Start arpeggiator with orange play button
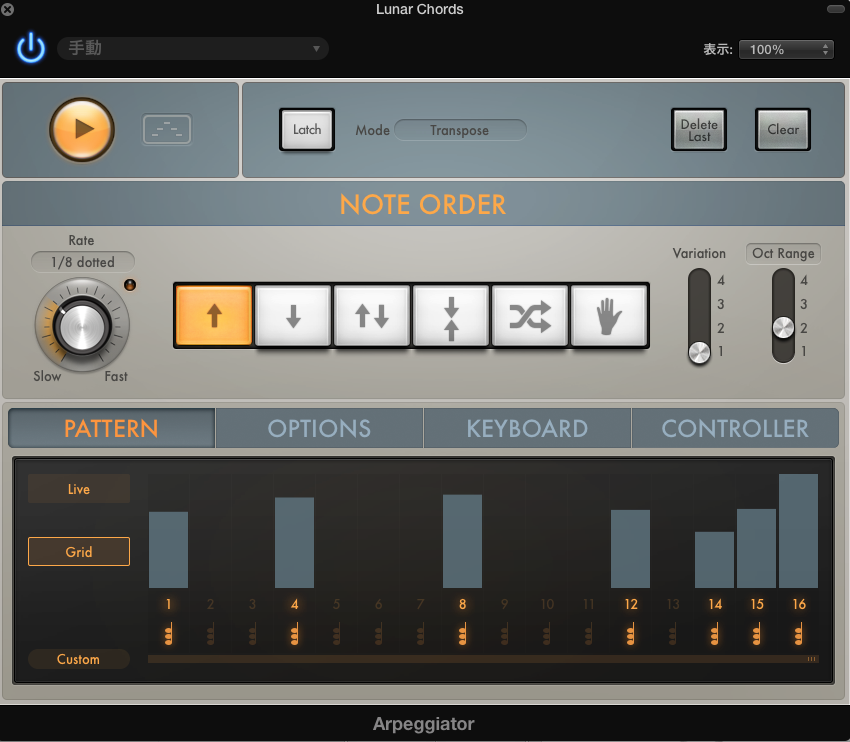This screenshot has height=742, width=850. 82,130
